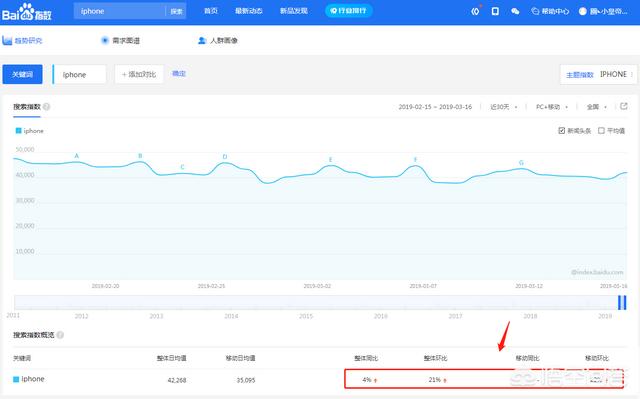Click the help icon beside 搜索指数
The image size is (640, 399).
point(47,107)
